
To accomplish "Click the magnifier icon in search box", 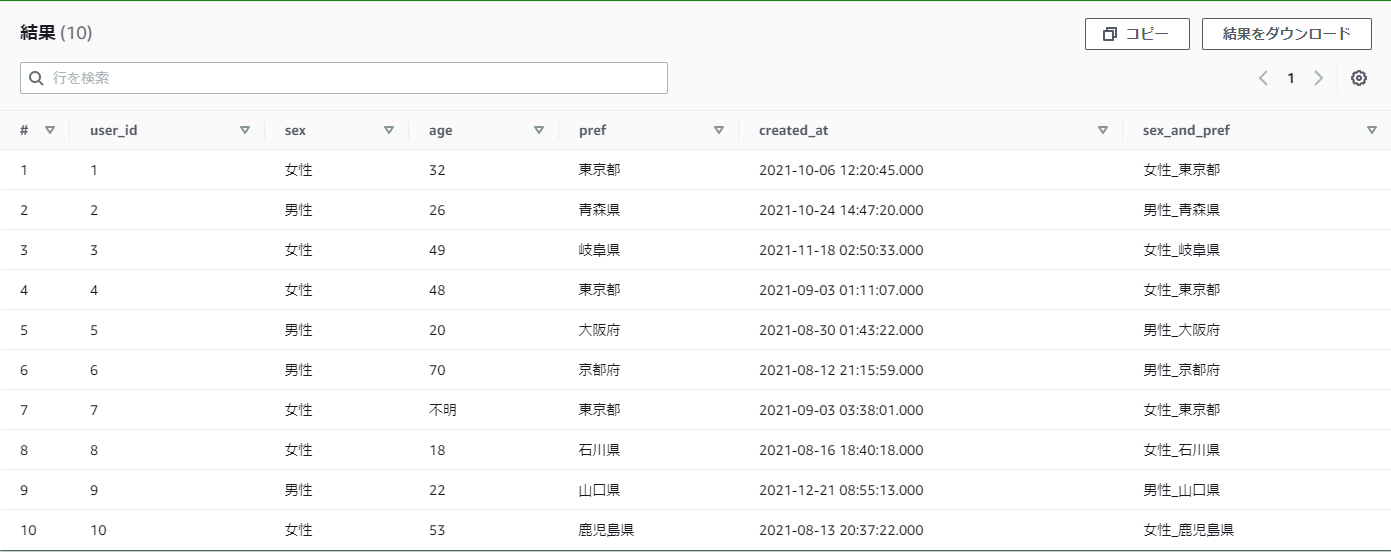I will [37, 78].
